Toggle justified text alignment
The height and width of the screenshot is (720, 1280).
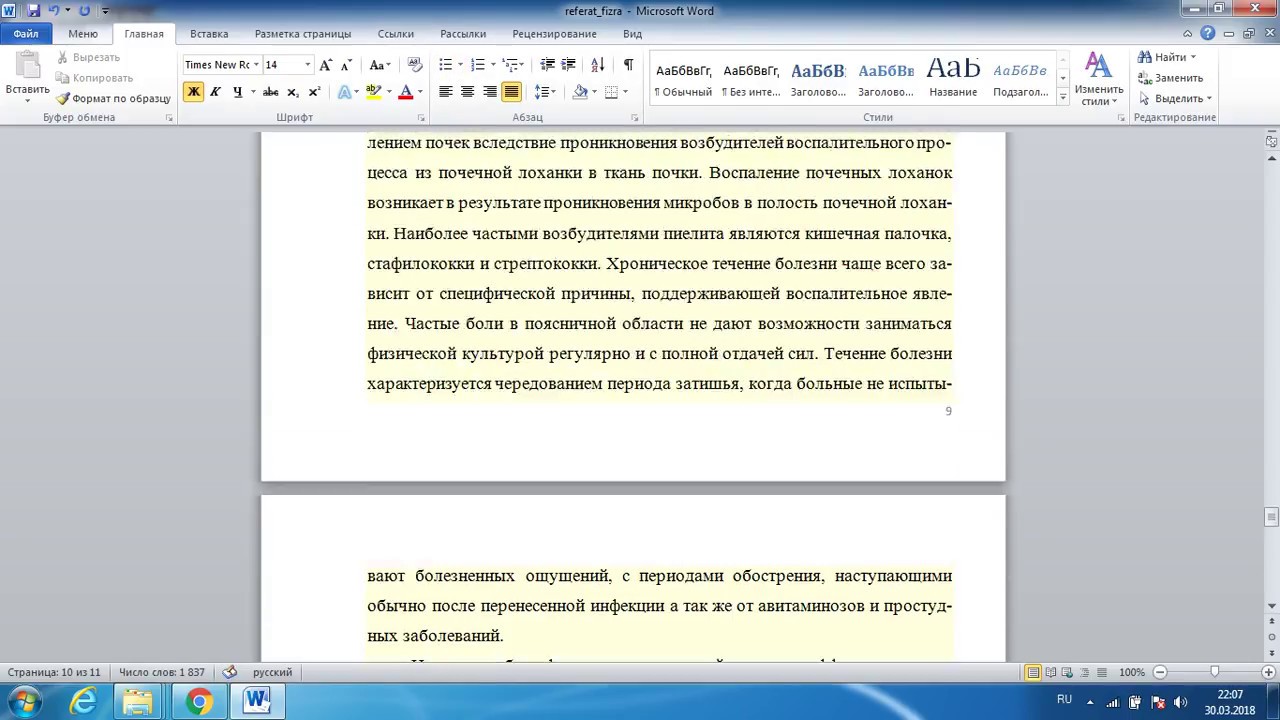[x=511, y=92]
